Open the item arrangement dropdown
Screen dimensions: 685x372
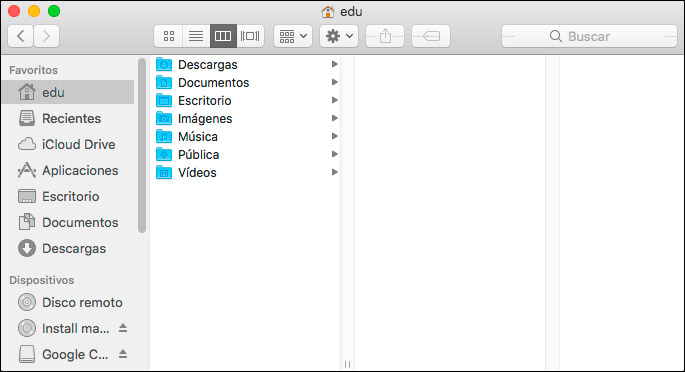[x=293, y=36]
